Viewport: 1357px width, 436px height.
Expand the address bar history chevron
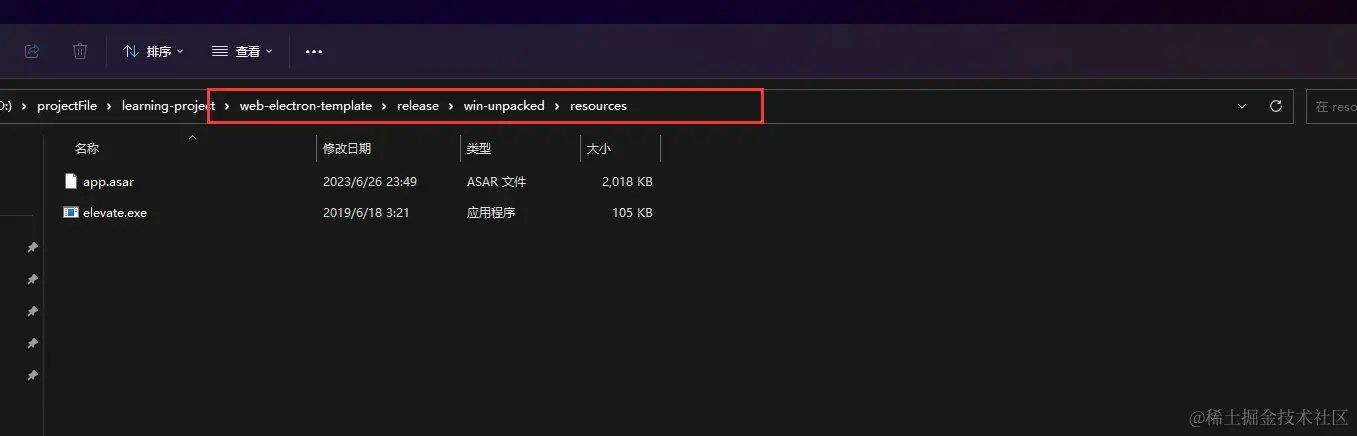click(x=1242, y=106)
